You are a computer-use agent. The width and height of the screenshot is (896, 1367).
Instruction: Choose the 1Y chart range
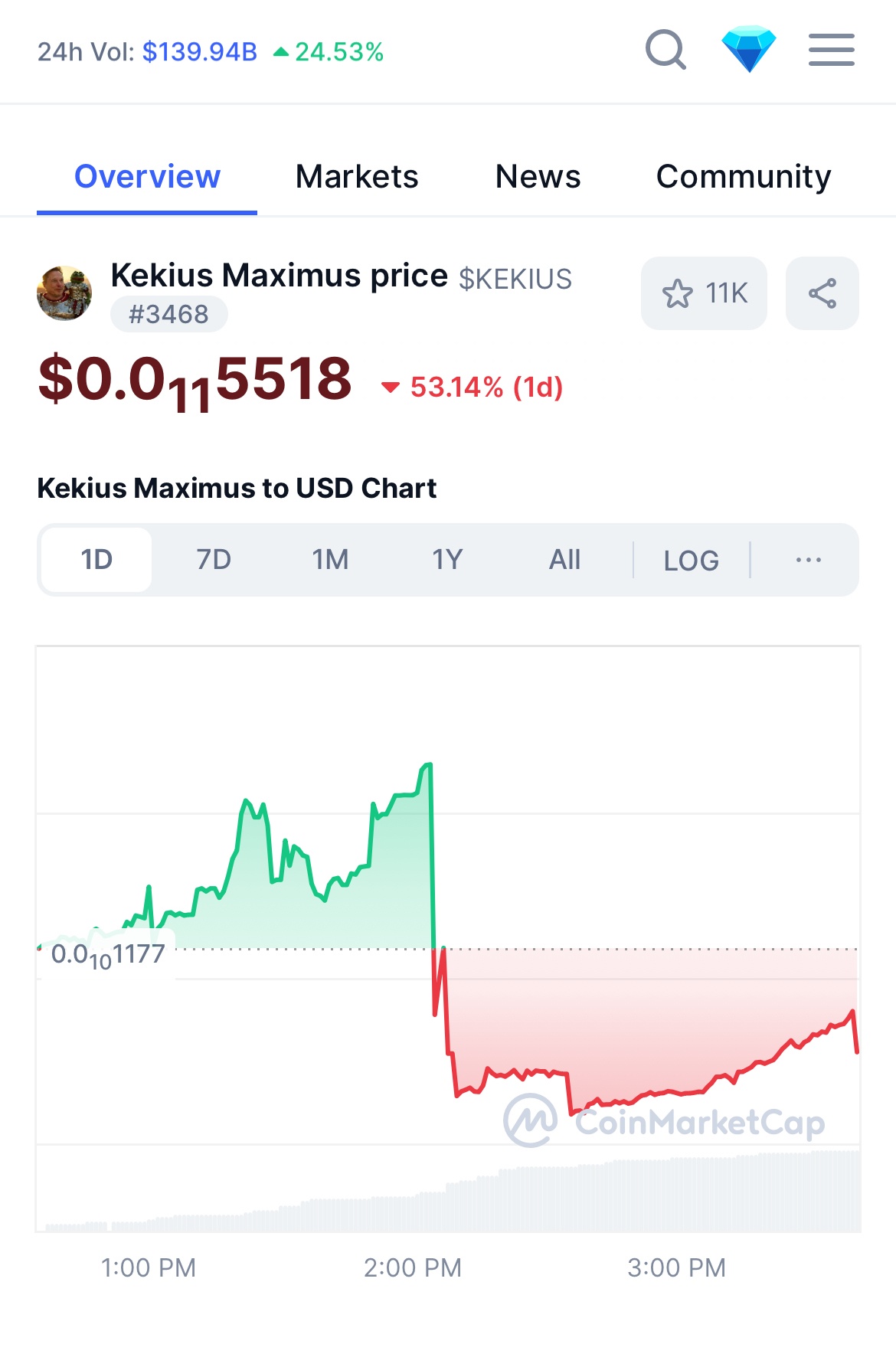tap(447, 560)
